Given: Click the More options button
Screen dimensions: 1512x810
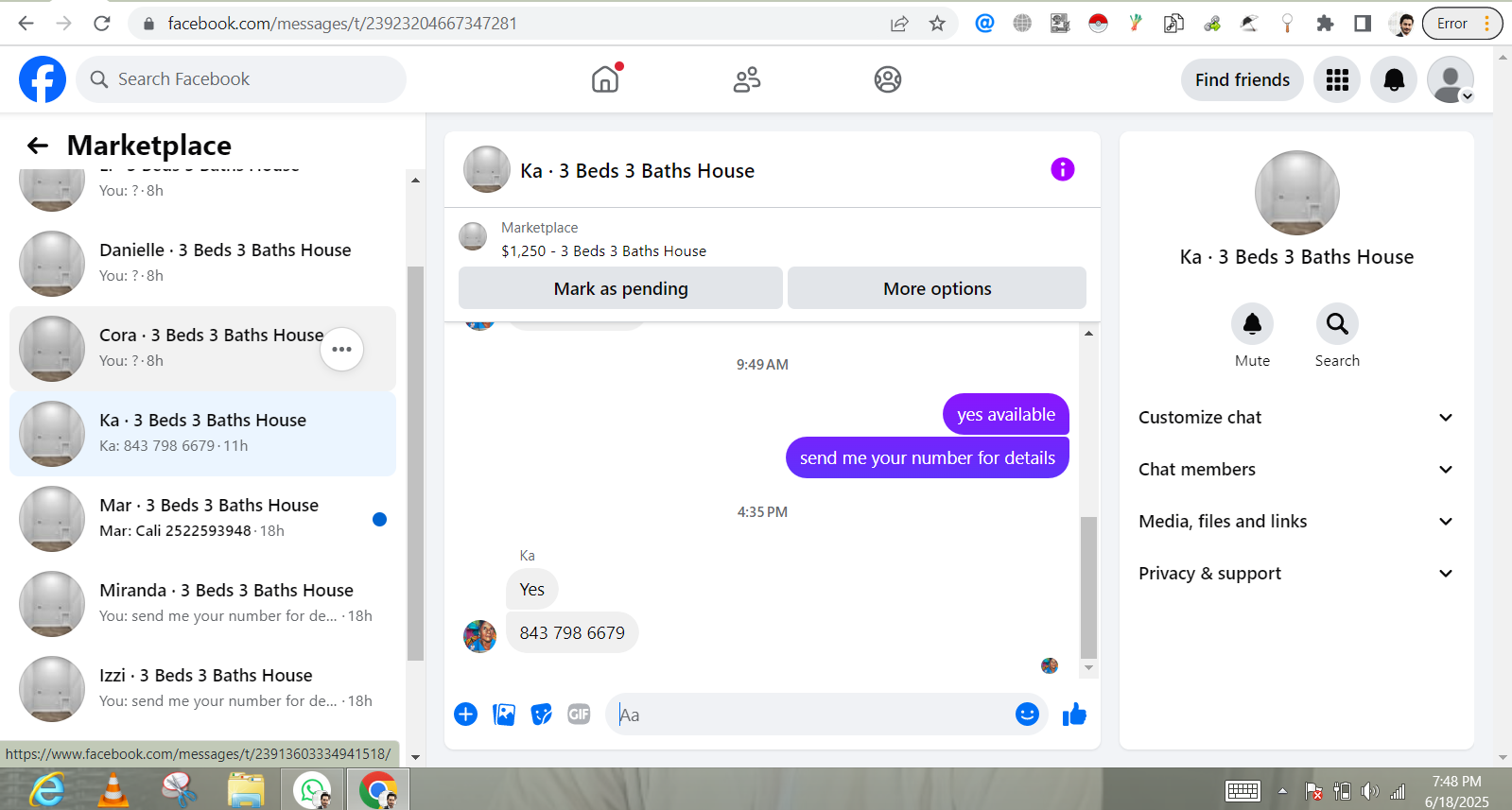Looking at the screenshot, I should [x=937, y=288].
